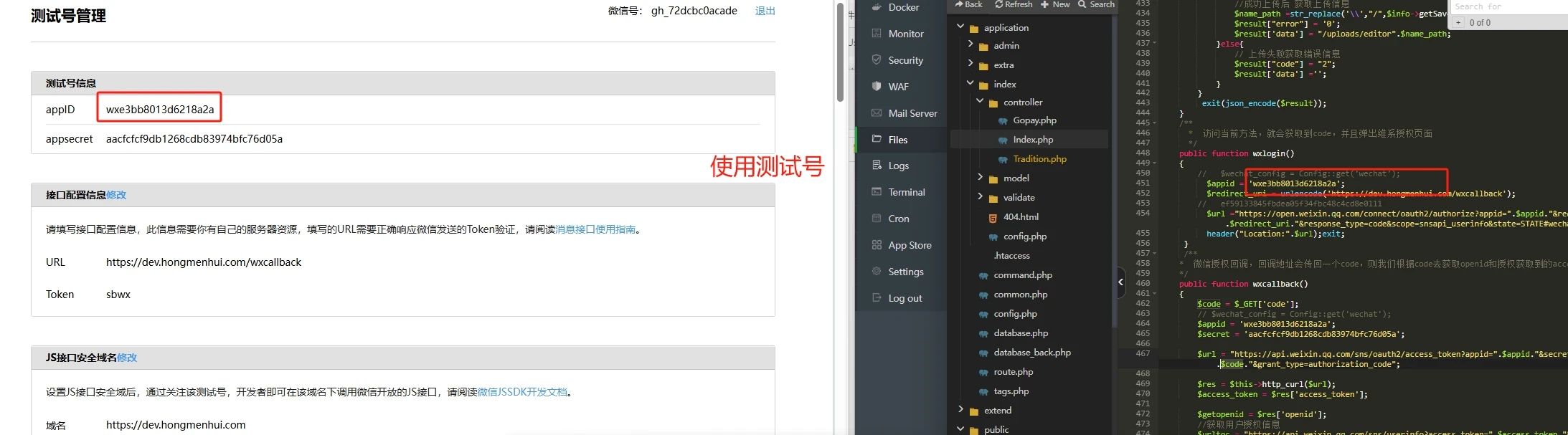This screenshot has width=1568, height=435.
Task: Click the plus button in editor search box
Action: click(1458, 23)
